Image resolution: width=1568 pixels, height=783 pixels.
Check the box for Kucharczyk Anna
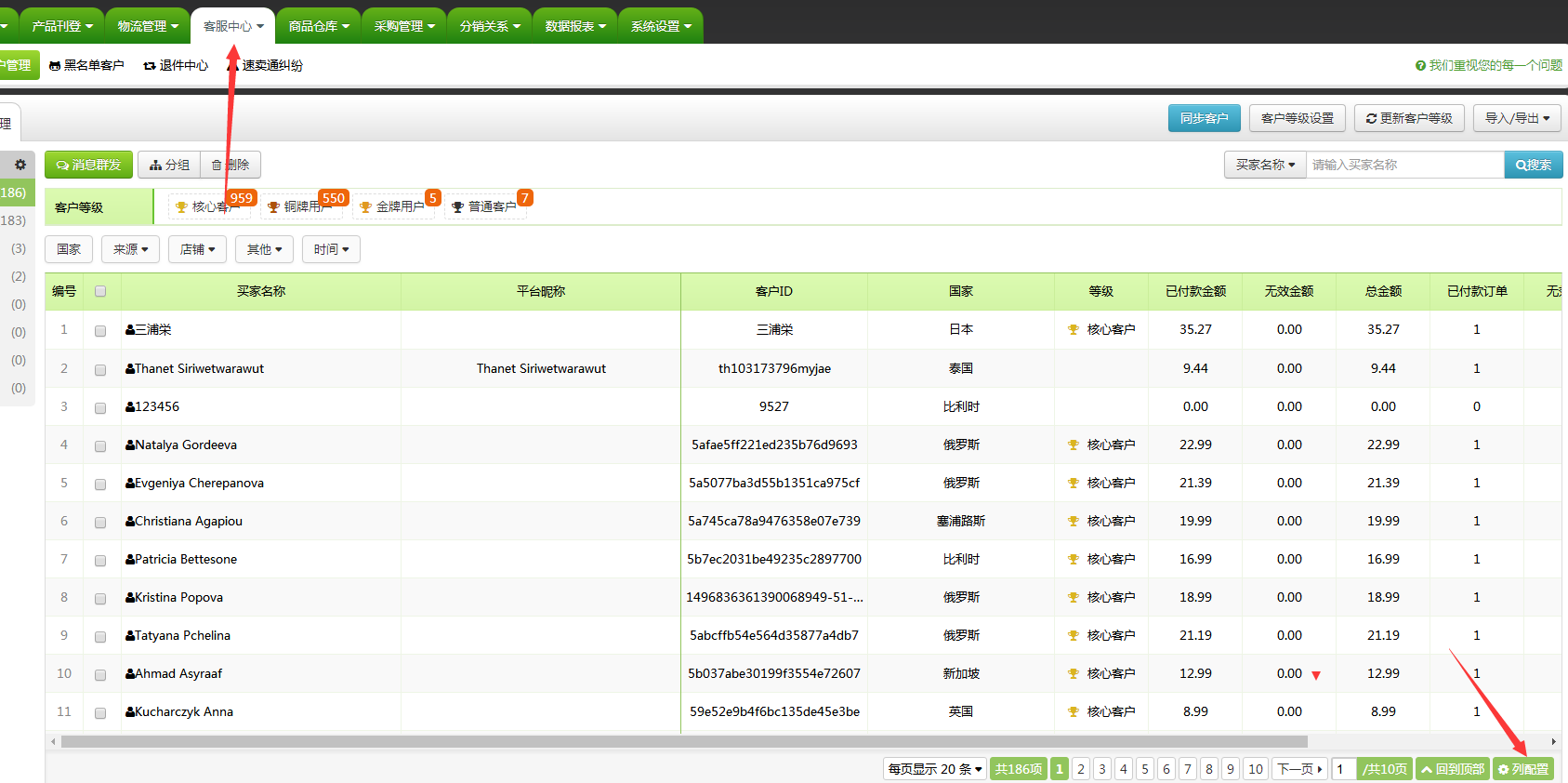pos(100,713)
